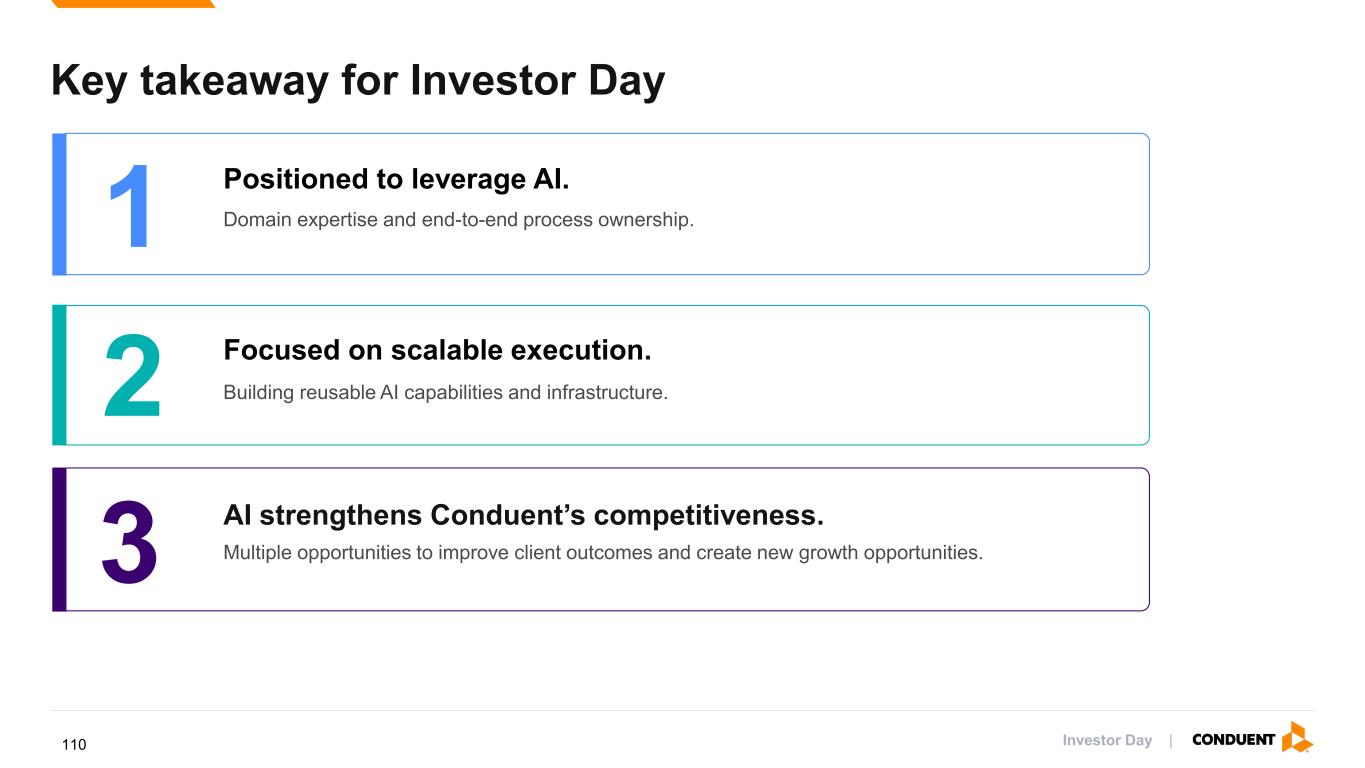Click the orange accent bar at top-left
This screenshot has height=768, width=1365.
[133, 4]
